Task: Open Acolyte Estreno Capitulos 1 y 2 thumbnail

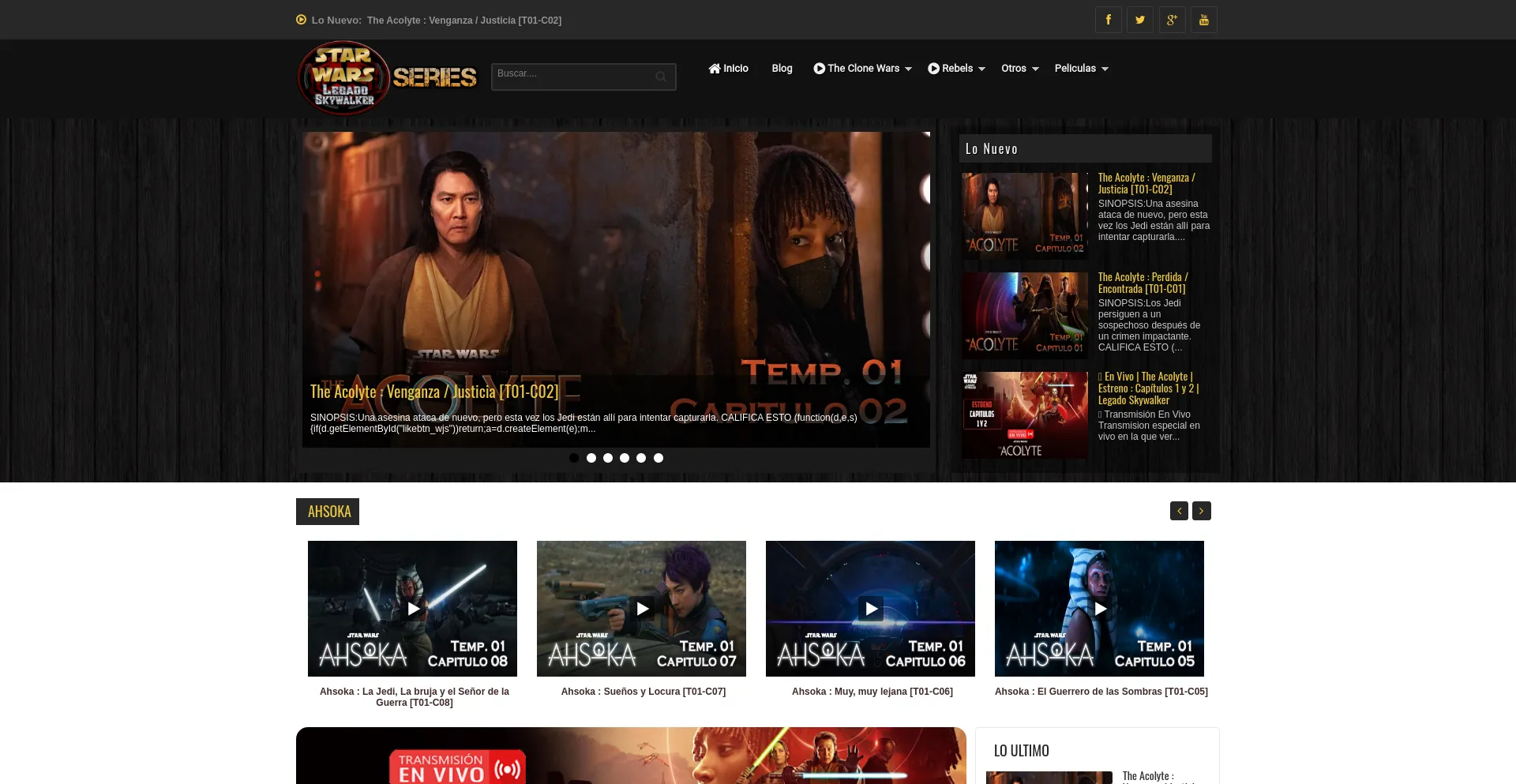Action: tap(1025, 415)
